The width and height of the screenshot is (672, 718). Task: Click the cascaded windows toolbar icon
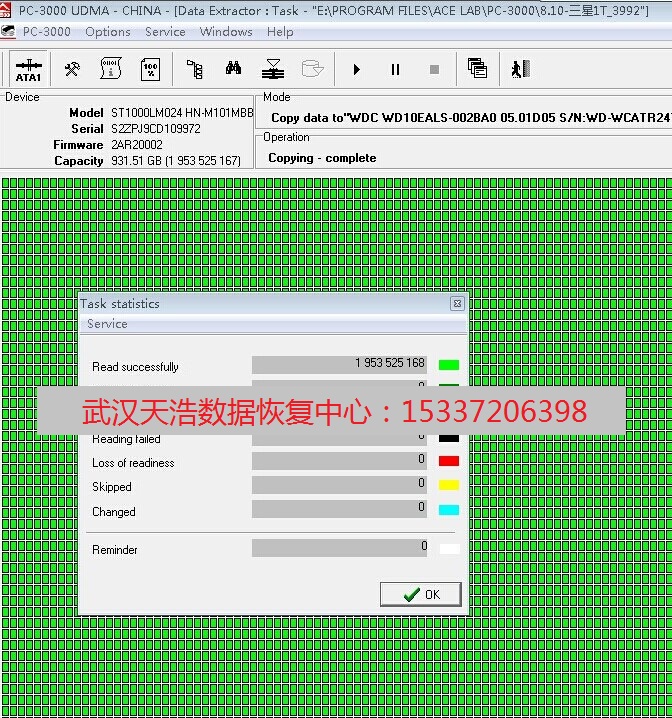(477, 69)
